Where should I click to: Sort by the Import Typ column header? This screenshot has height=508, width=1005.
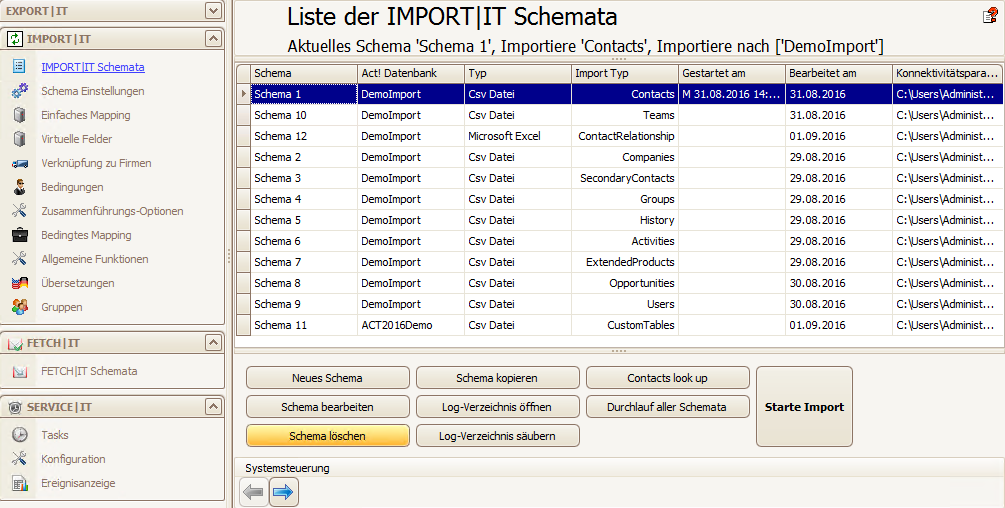click(x=625, y=73)
